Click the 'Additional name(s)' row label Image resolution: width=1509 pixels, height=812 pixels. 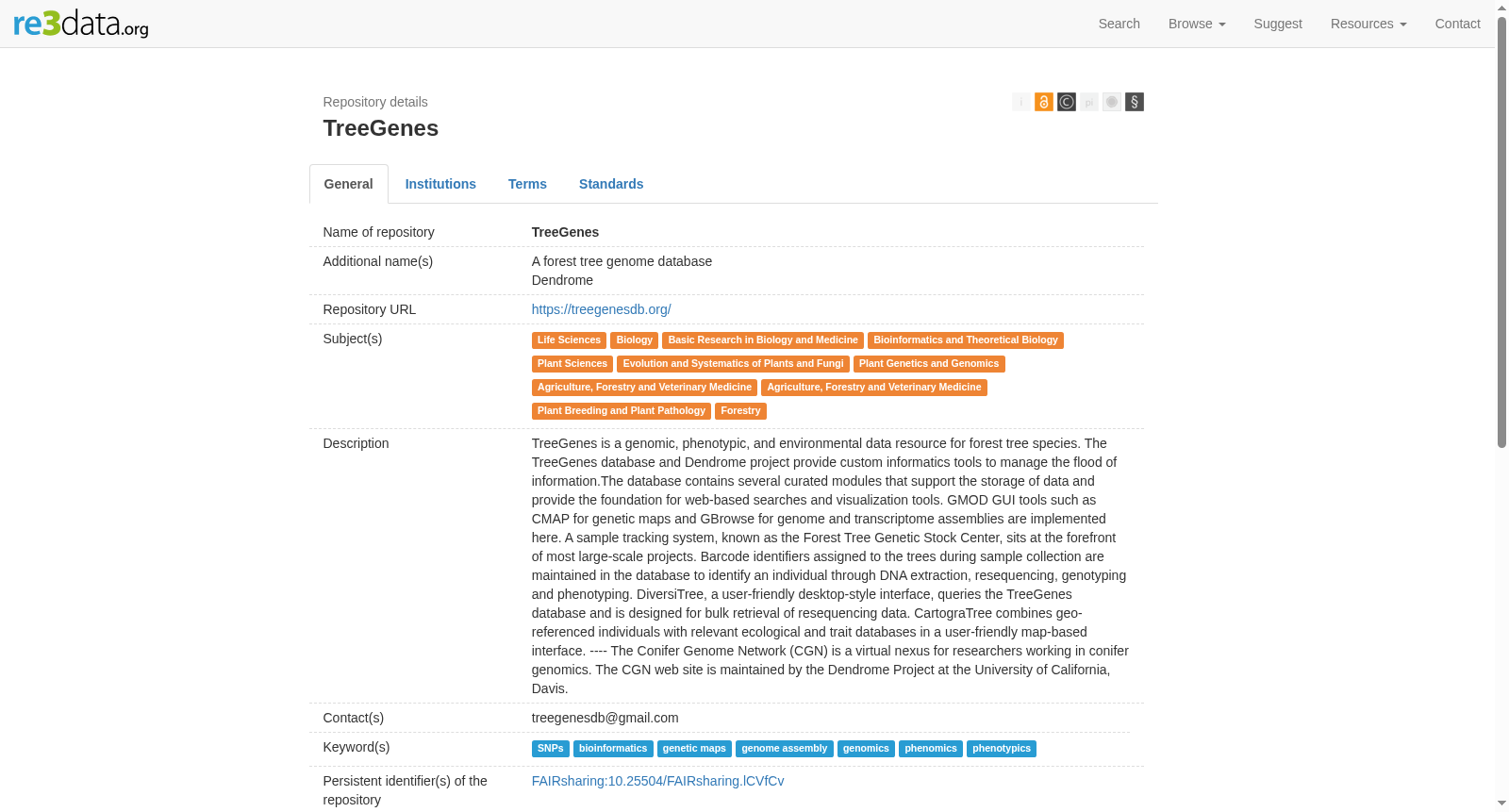point(378,261)
